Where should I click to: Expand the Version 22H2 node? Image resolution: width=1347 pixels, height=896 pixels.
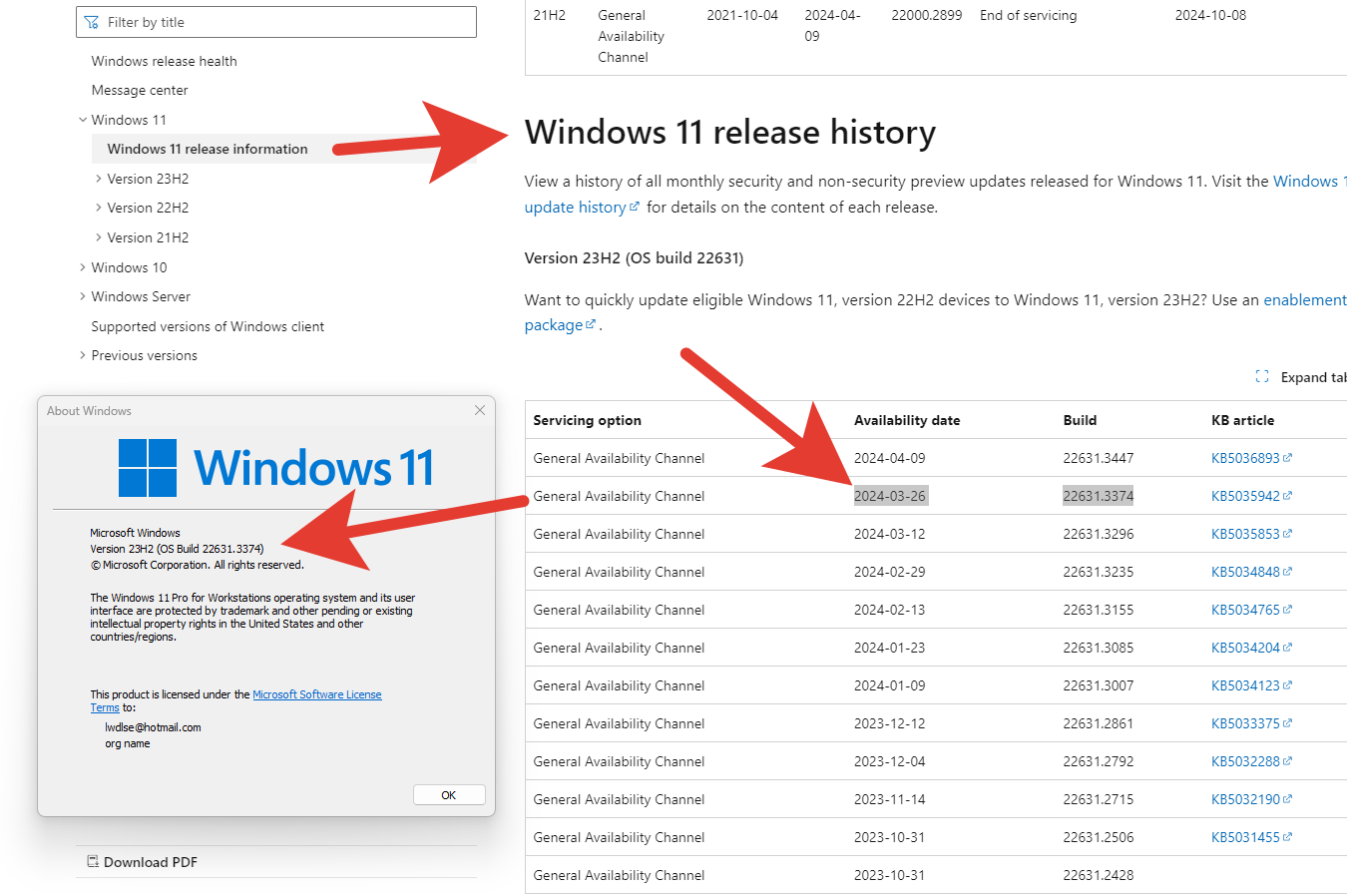[x=99, y=208]
